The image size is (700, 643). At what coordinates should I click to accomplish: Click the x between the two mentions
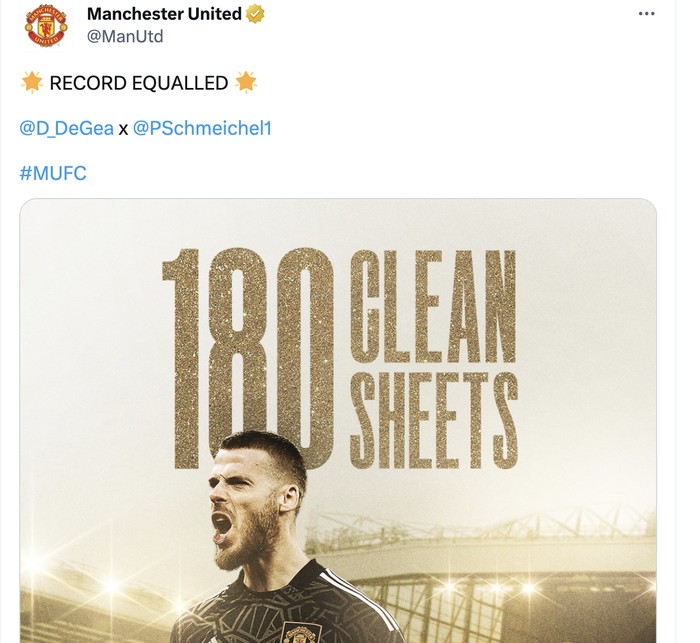click(x=123, y=129)
